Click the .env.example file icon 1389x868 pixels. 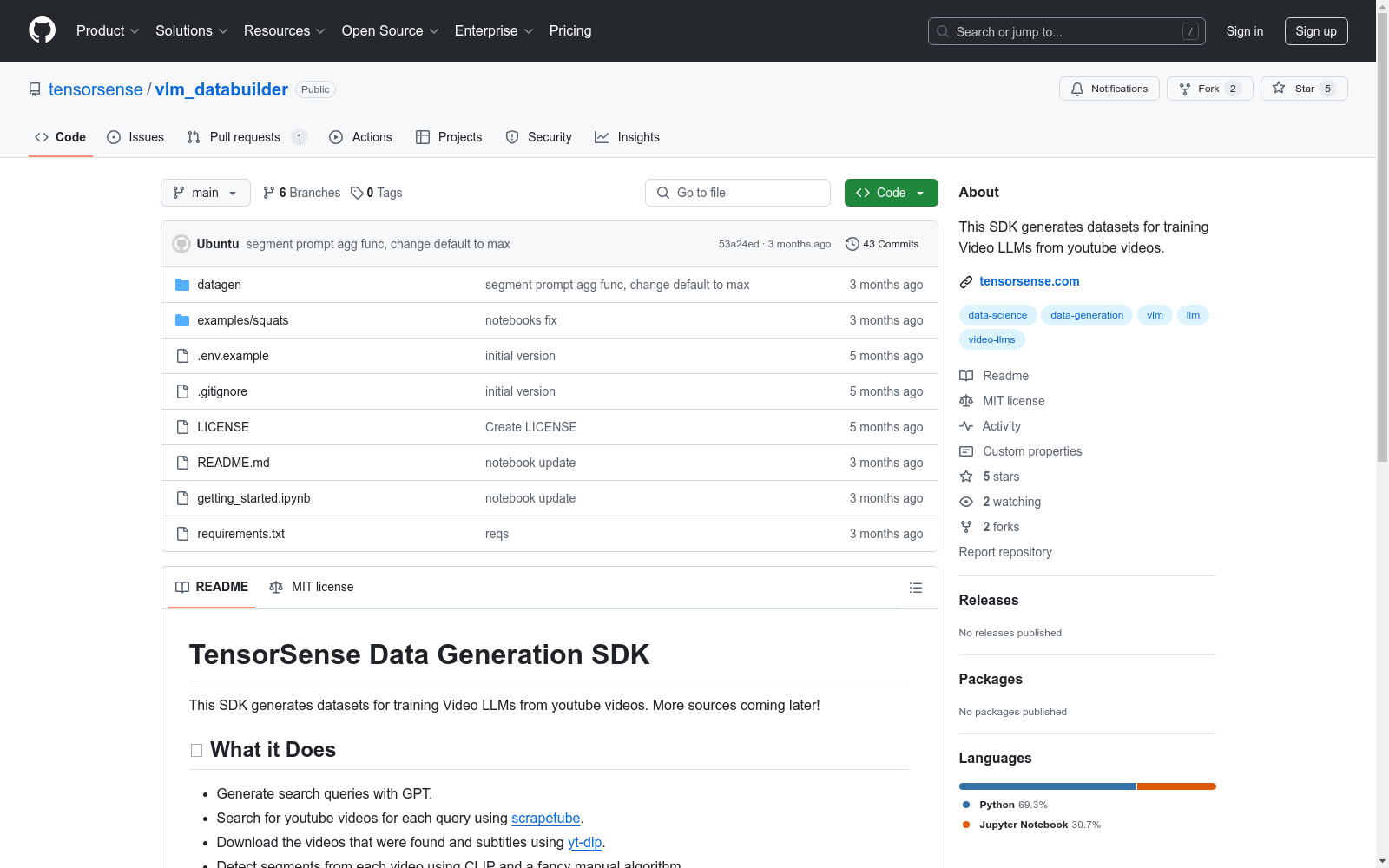(182, 356)
